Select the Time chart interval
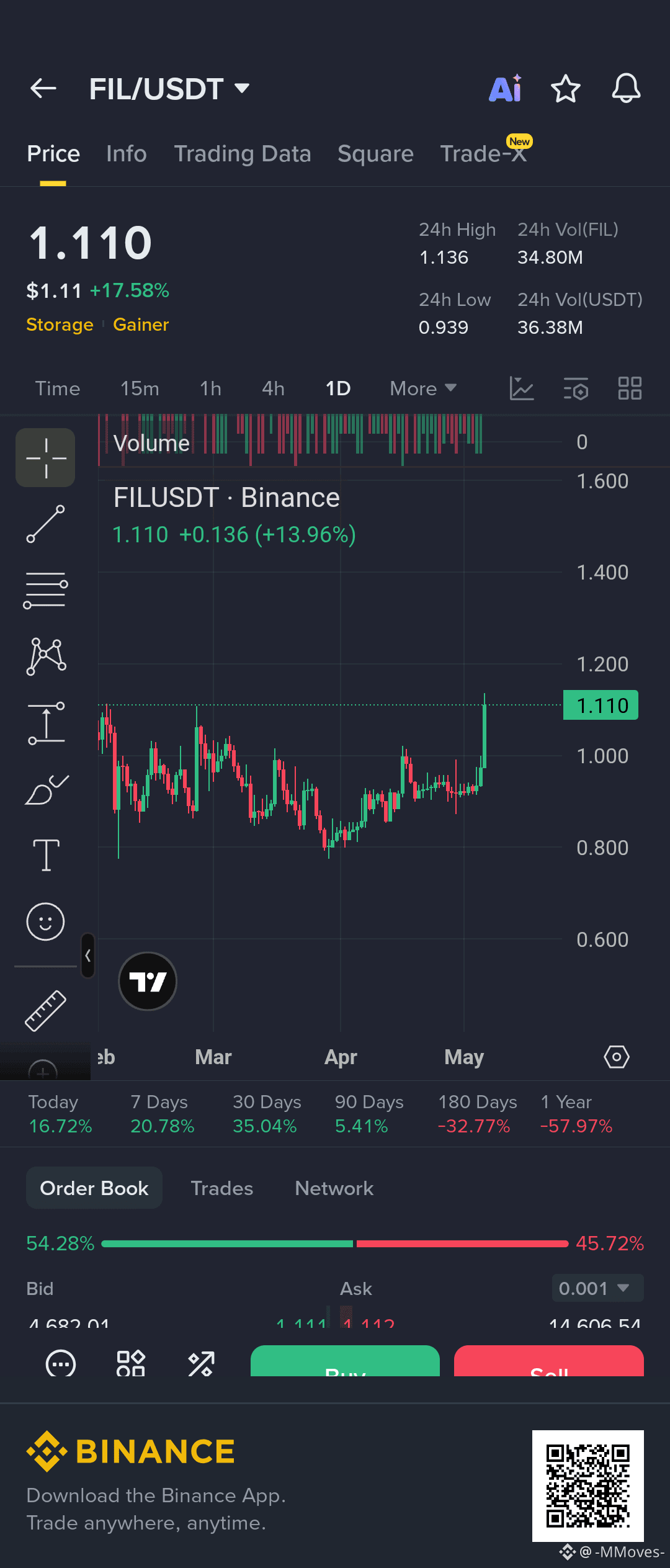 coord(58,388)
